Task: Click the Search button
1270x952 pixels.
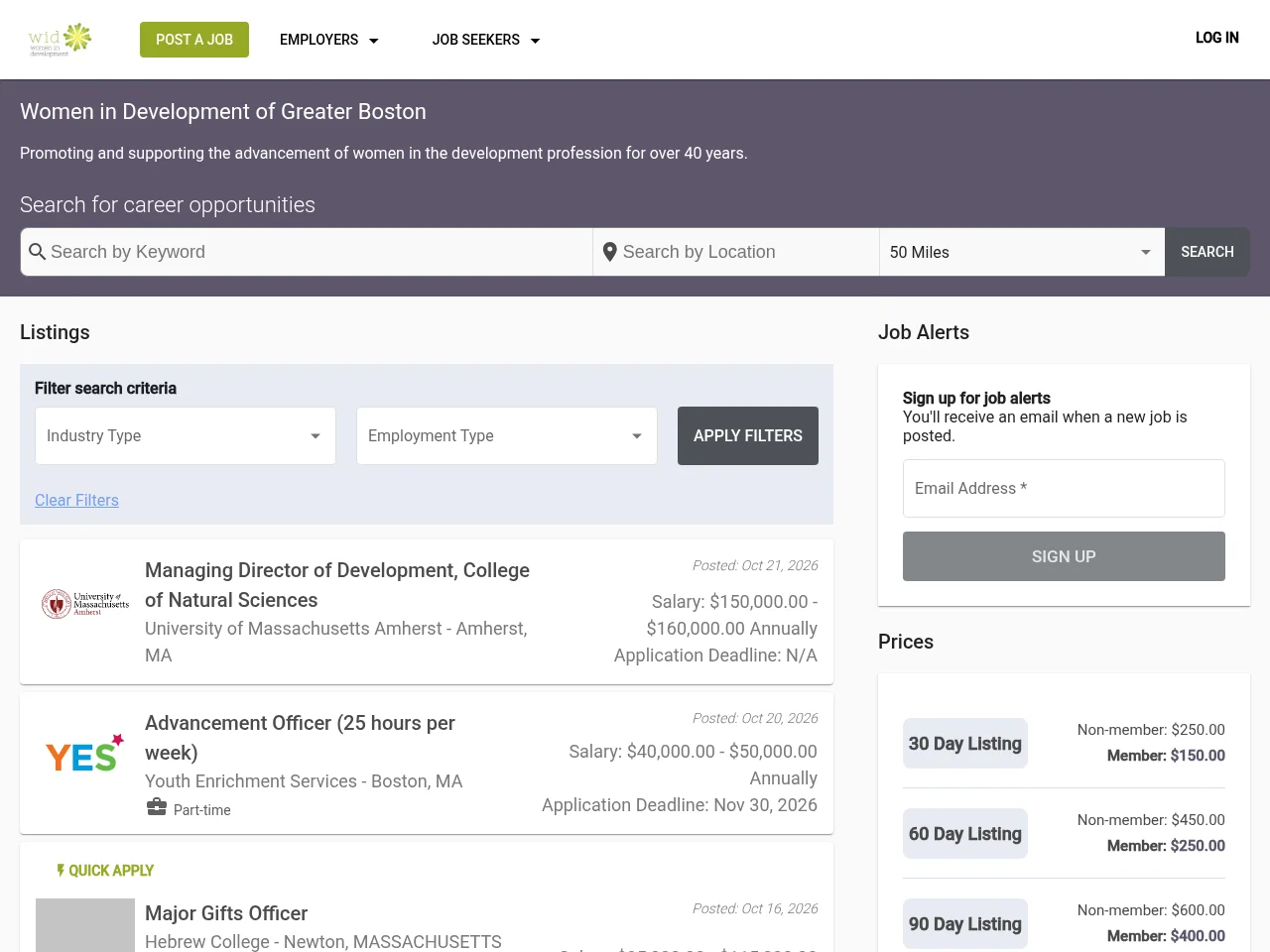Action: [x=1207, y=252]
